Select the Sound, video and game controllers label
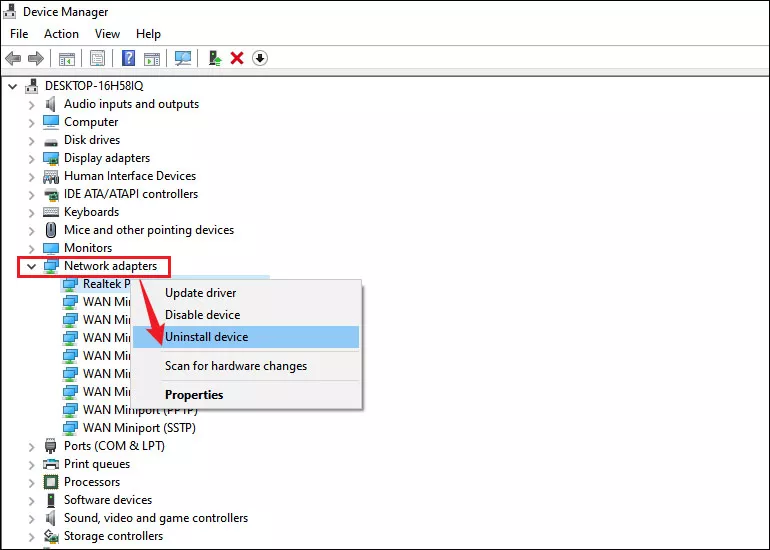The height and width of the screenshot is (550, 770). 156,518
